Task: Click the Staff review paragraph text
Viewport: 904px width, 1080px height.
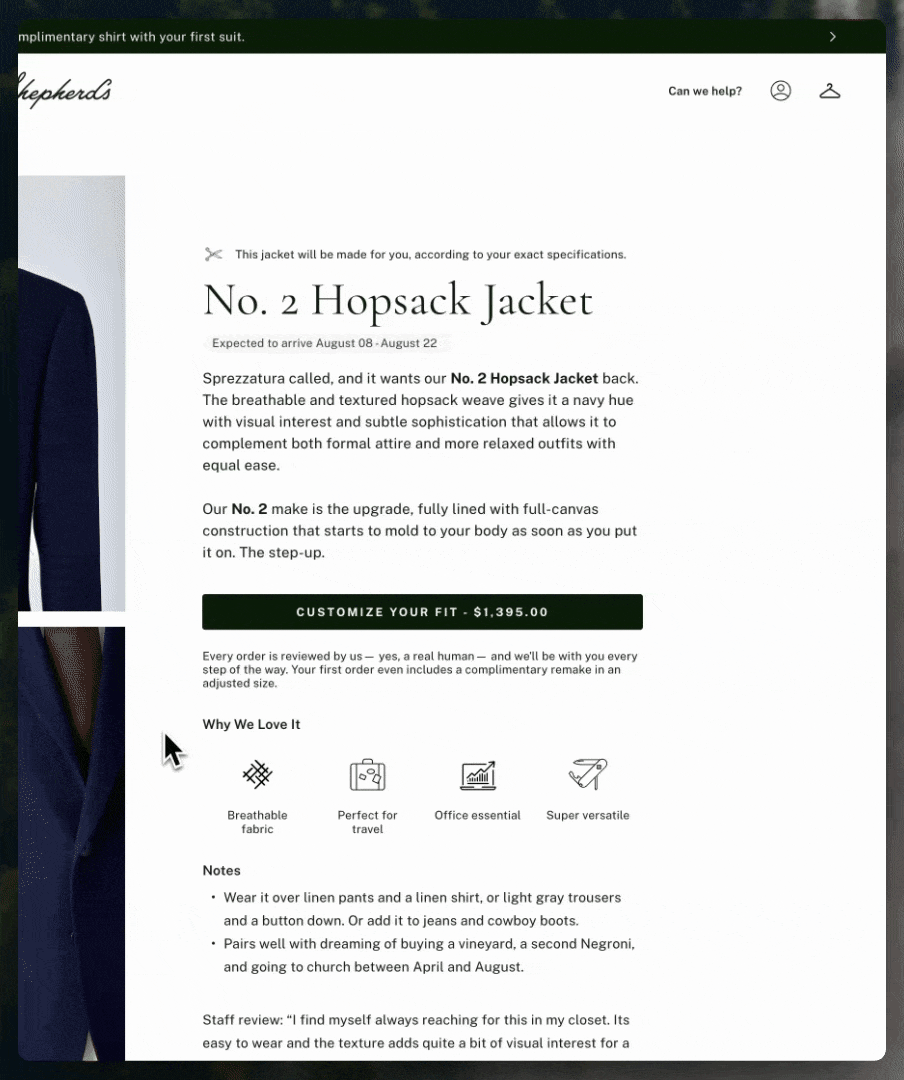Action: [x=416, y=1031]
